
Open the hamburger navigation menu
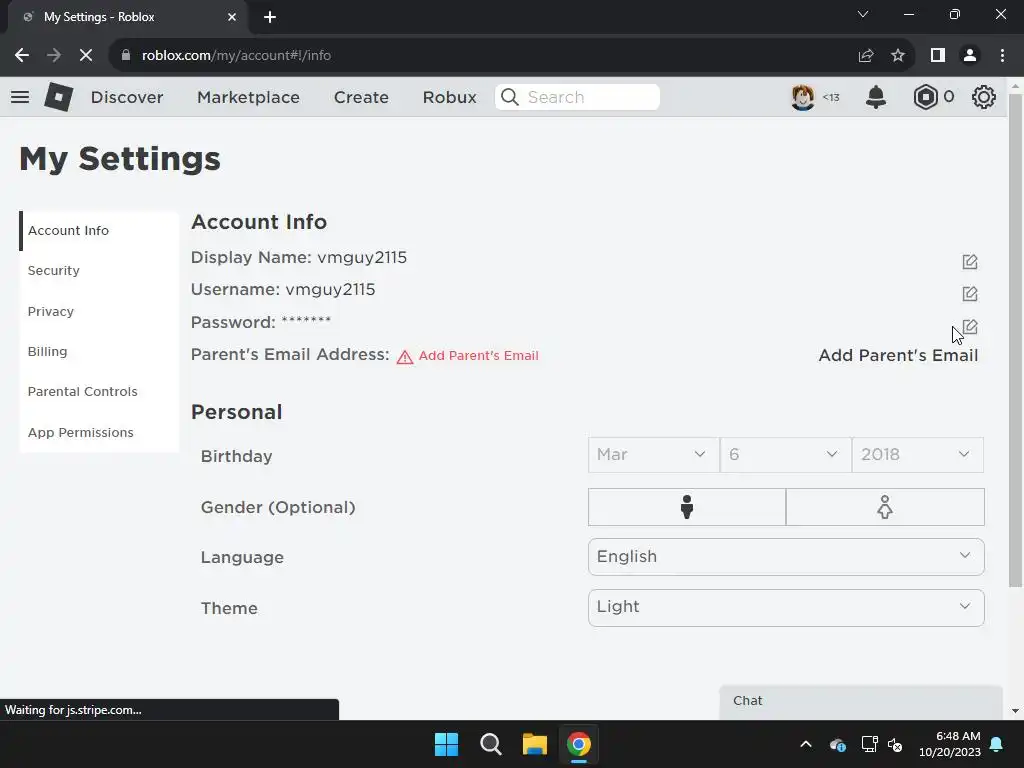[x=20, y=97]
